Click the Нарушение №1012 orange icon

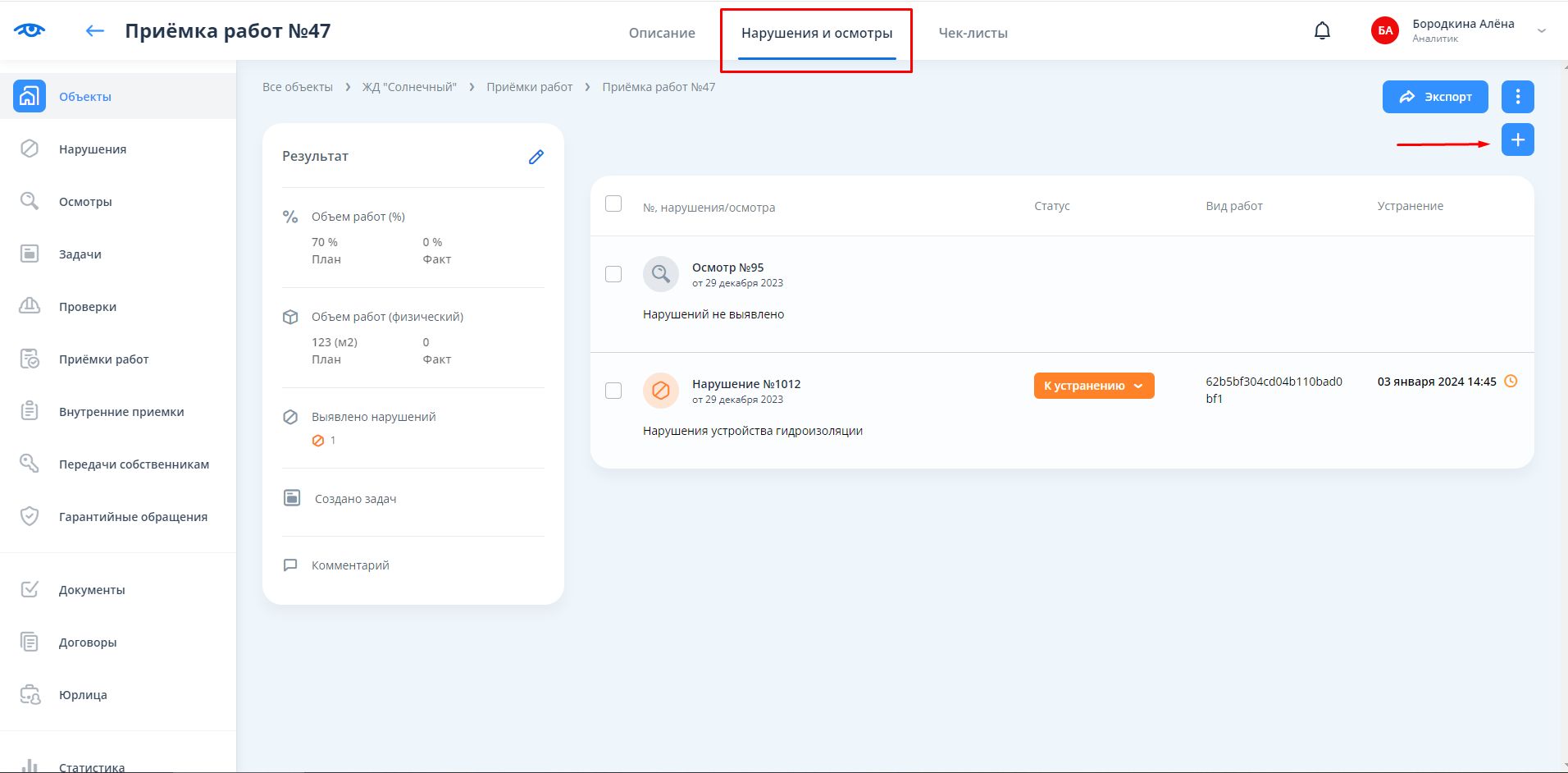660,391
